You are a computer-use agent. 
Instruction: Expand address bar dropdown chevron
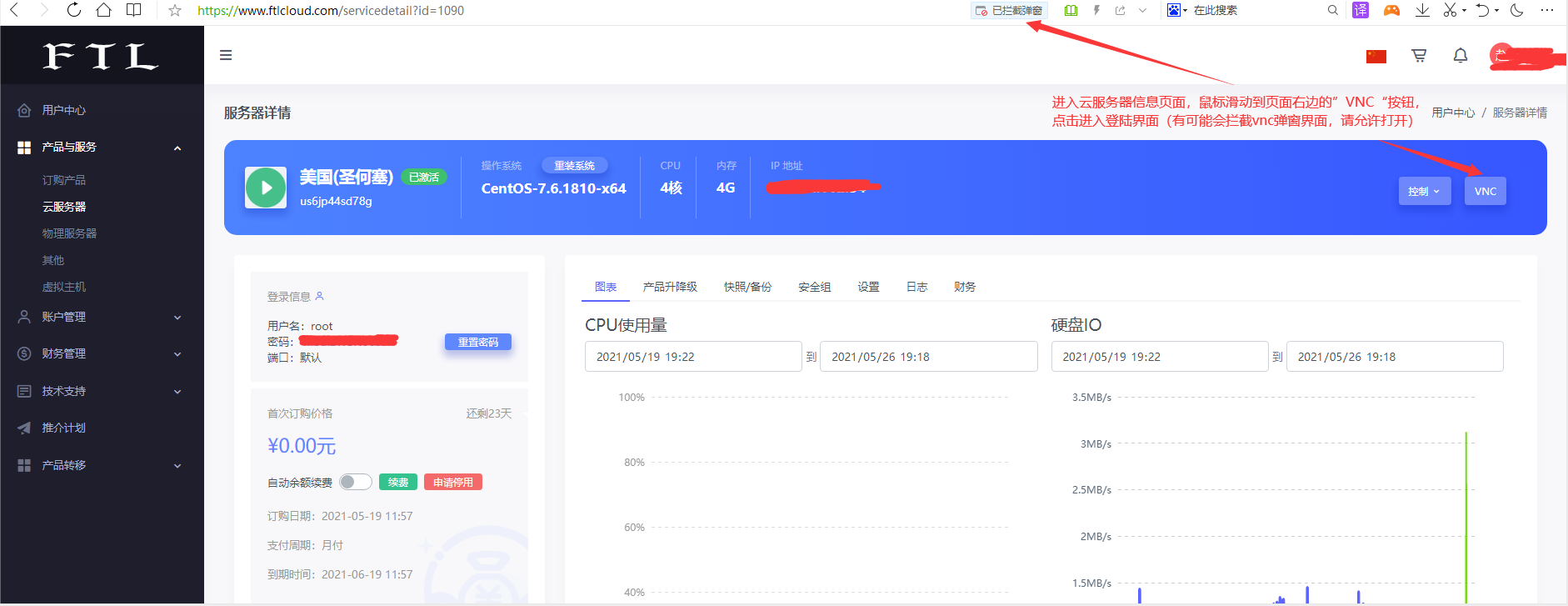click(1142, 10)
